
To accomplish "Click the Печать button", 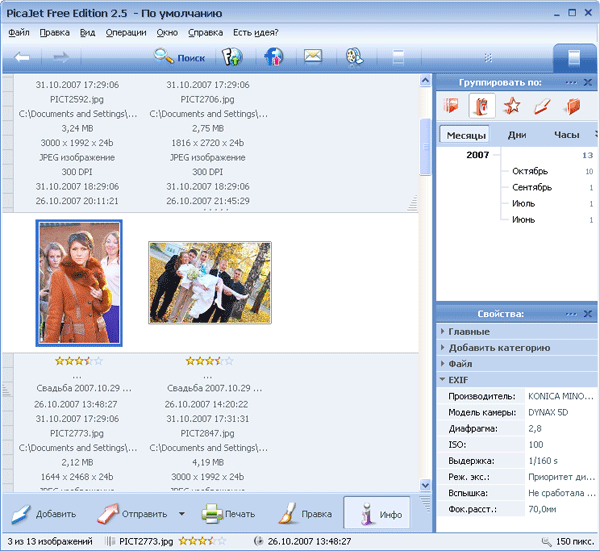I will click(228, 514).
